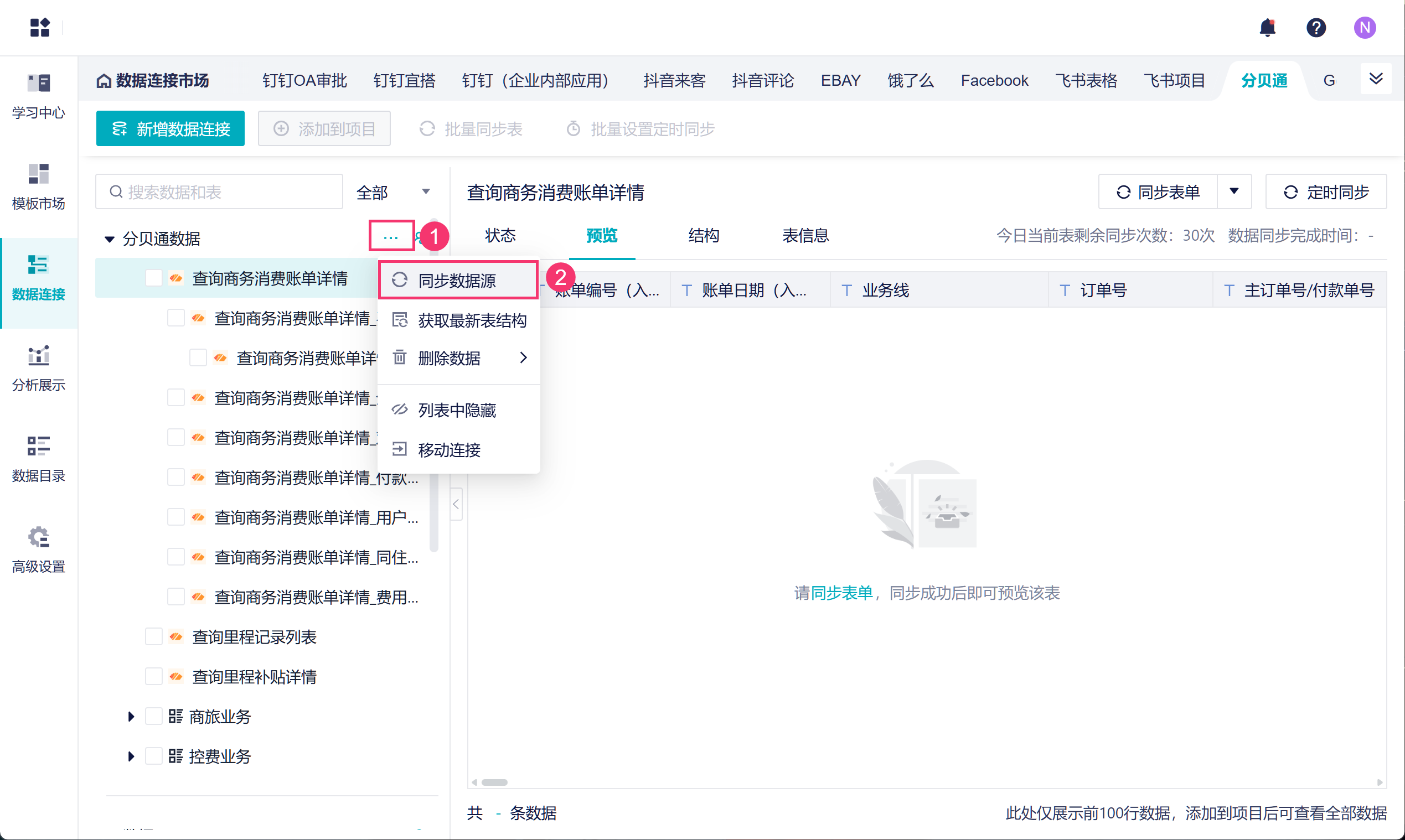Image resolution: width=1405 pixels, height=840 pixels.
Task: Open the app grid launcher icon
Action: [x=40, y=27]
